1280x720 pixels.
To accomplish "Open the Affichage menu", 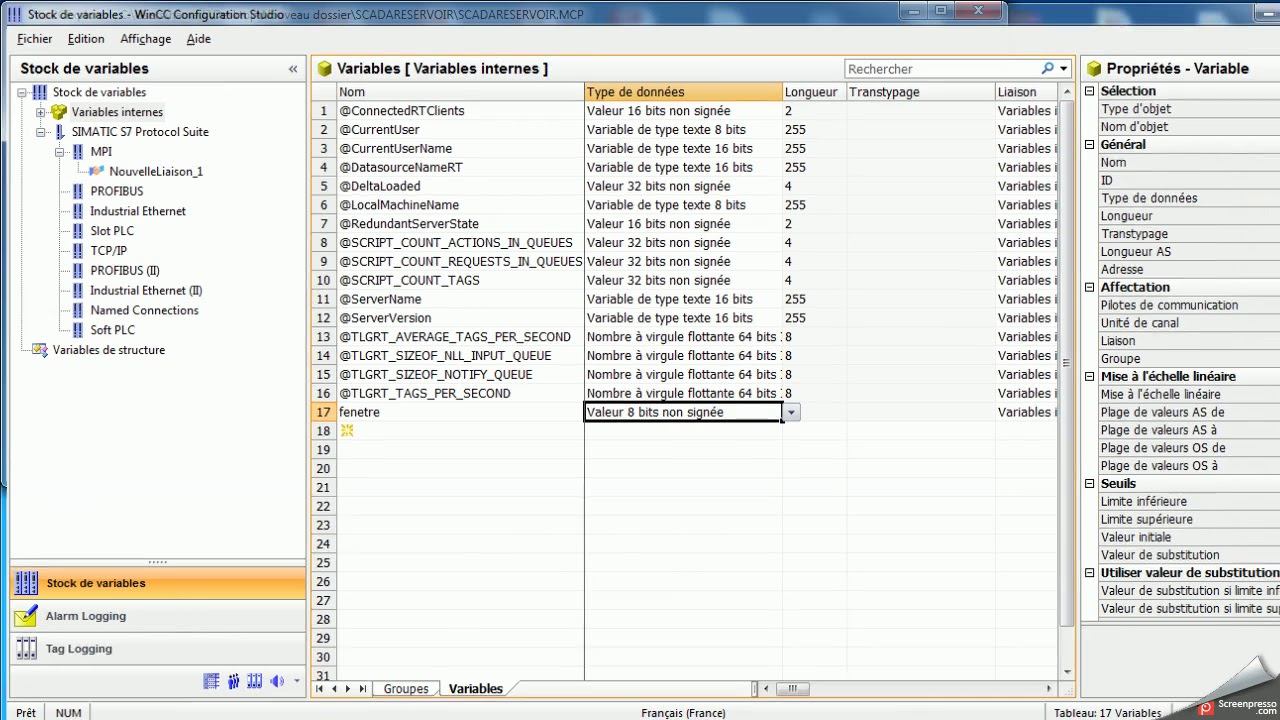I will point(146,39).
